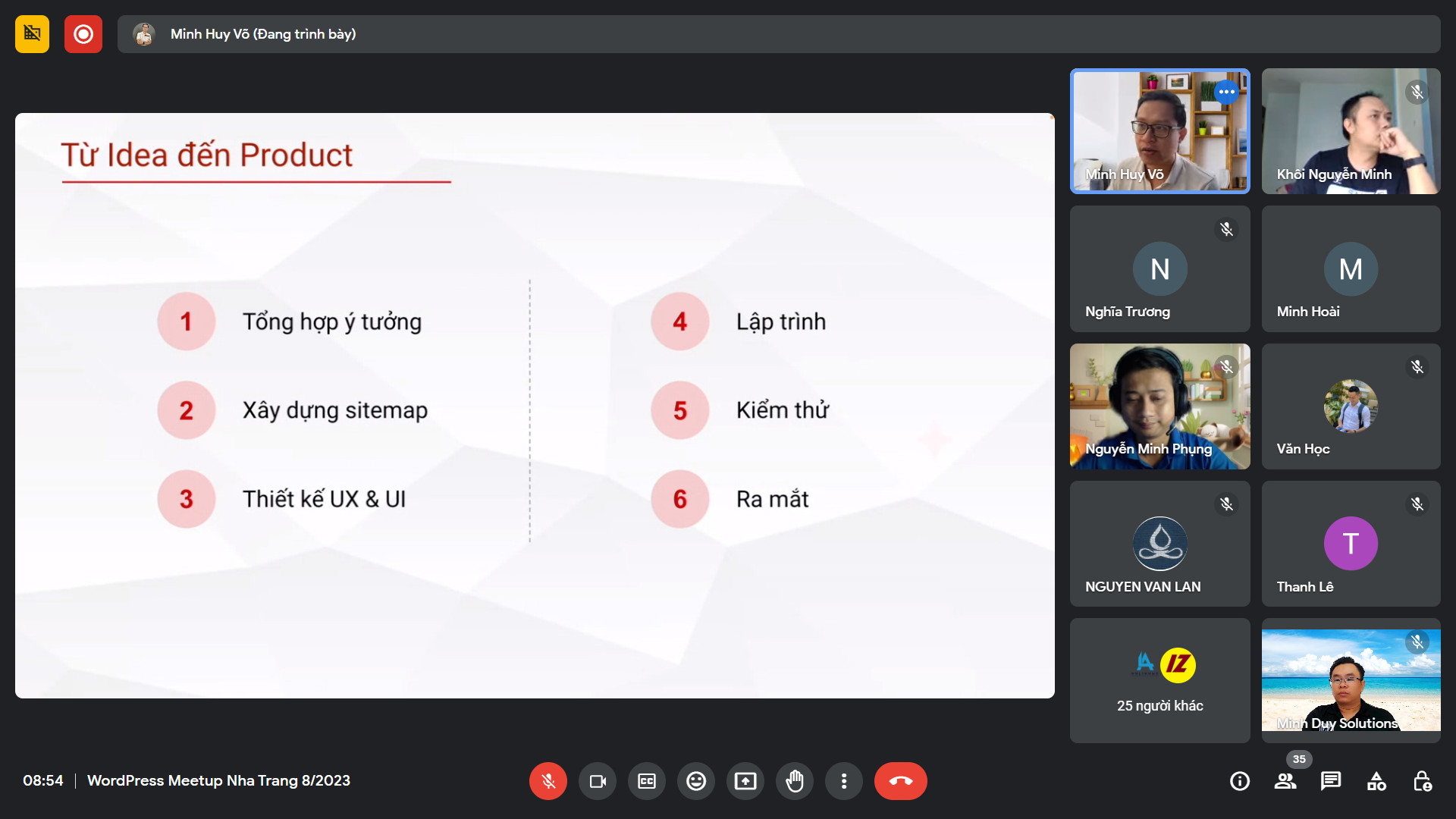The image size is (1456, 819).
Task: Open the activities panel
Action: (x=1376, y=781)
